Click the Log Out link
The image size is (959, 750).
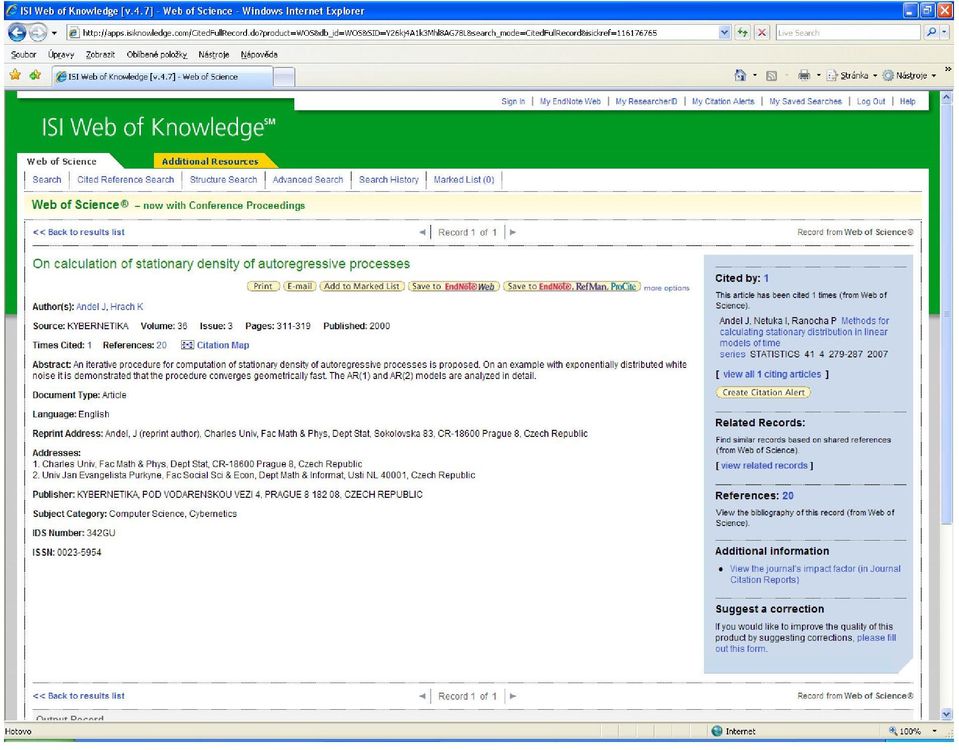point(870,102)
